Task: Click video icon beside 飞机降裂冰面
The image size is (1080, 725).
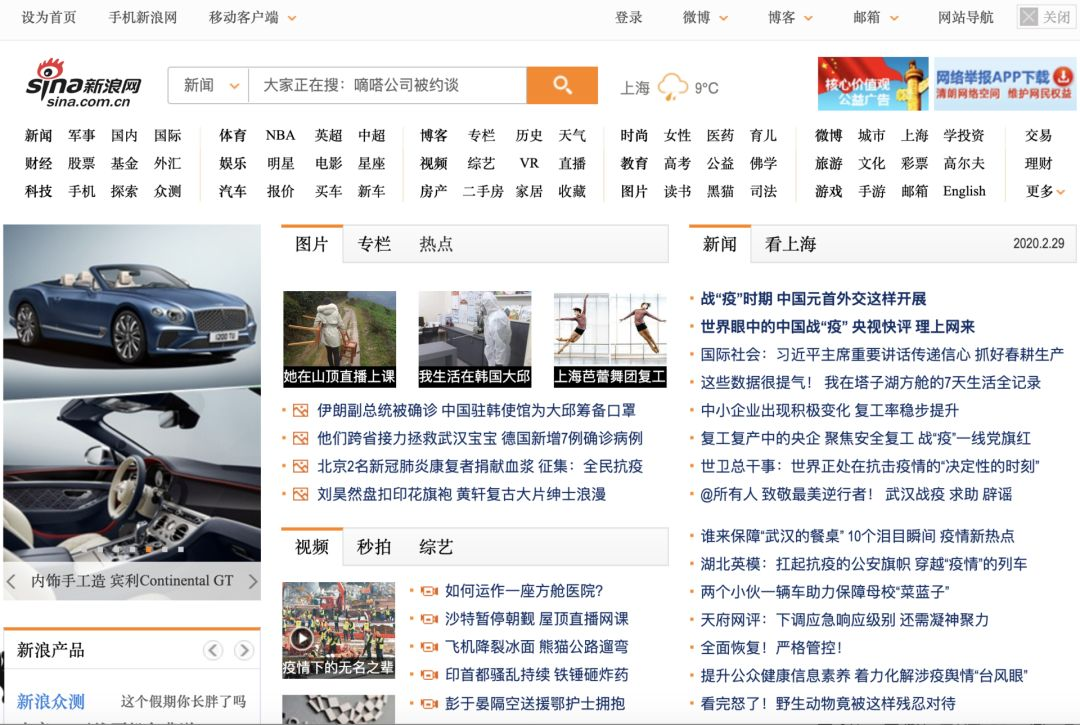Action: [x=429, y=647]
